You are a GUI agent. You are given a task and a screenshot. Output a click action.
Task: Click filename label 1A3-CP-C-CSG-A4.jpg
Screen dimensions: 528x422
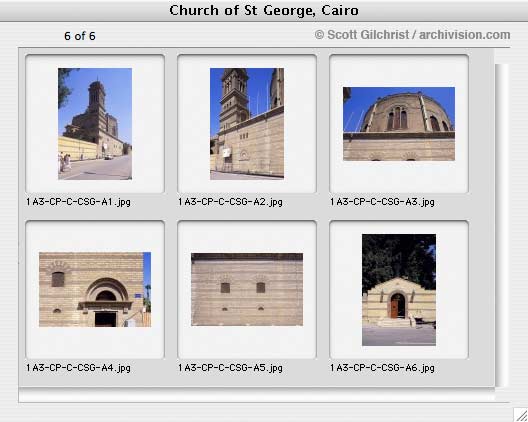click(x=78, y=368)
